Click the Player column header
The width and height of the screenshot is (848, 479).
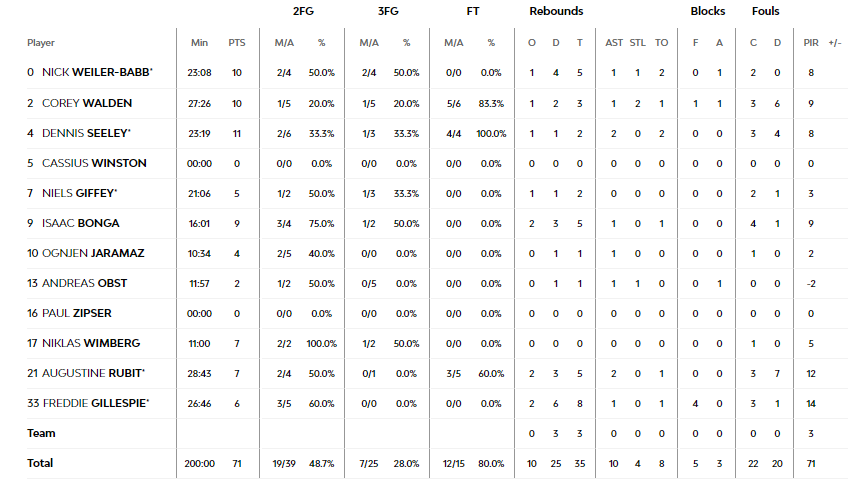(41, 43)
